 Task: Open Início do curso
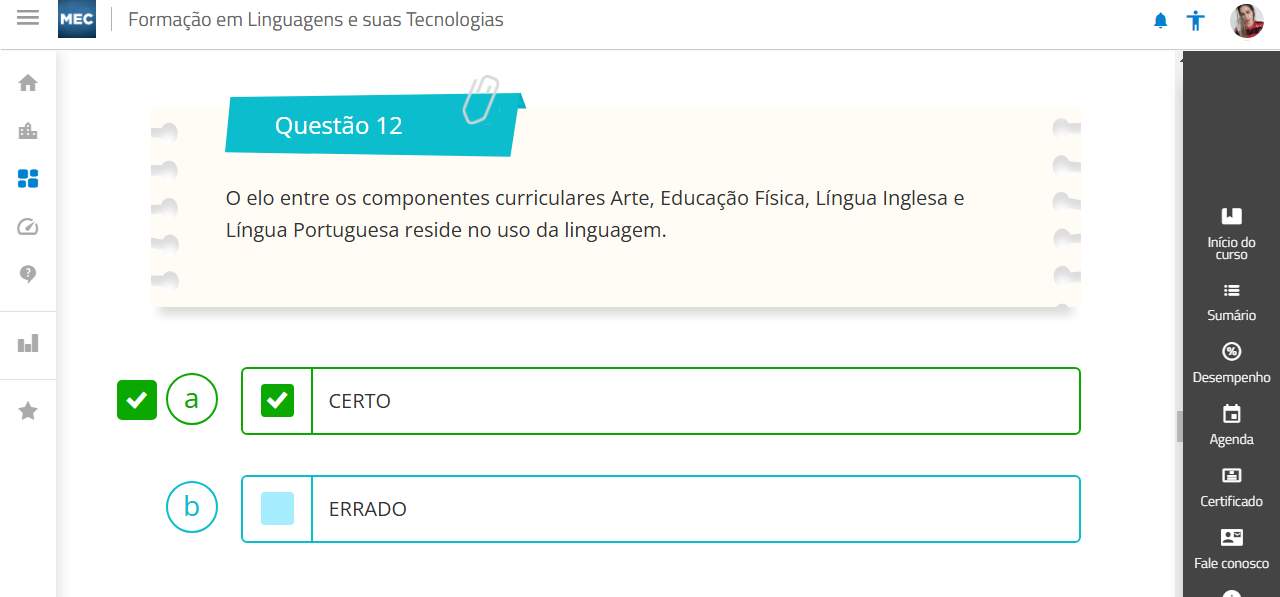click(1231, 232)
